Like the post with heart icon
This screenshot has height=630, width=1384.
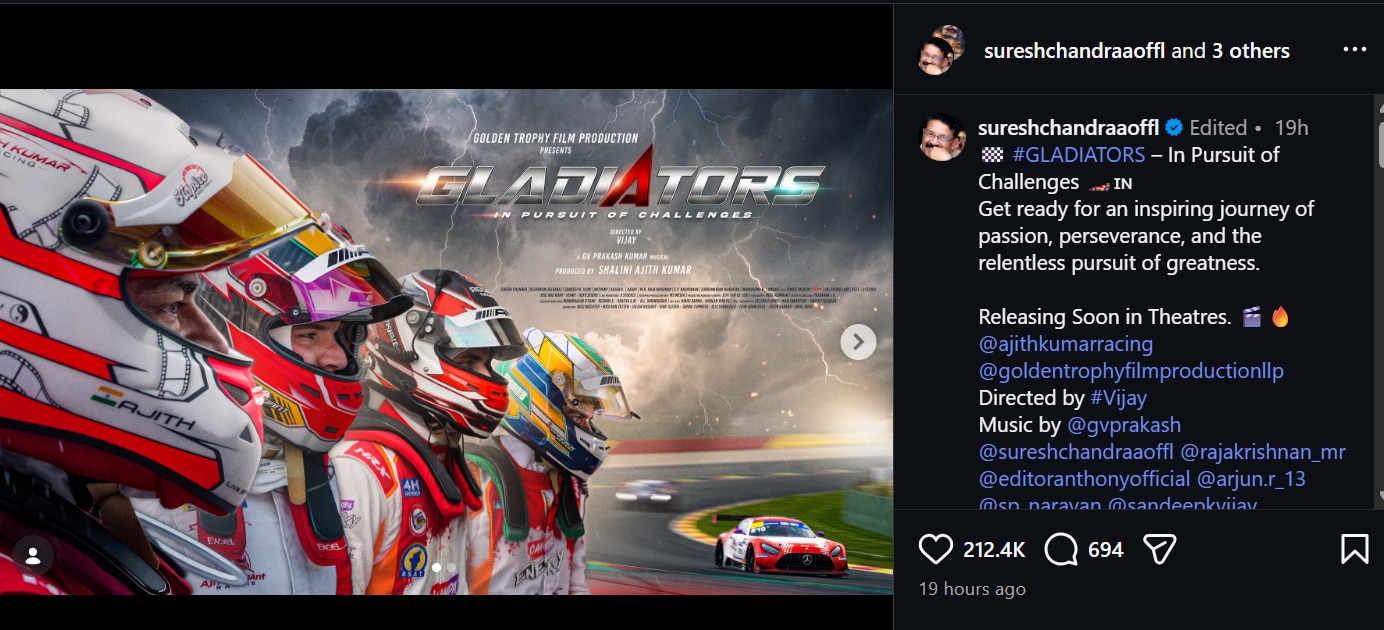click(x=935, y=549)
